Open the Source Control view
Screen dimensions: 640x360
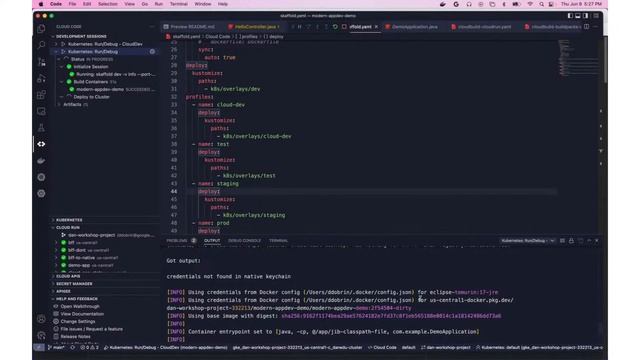tap(41, 62)
